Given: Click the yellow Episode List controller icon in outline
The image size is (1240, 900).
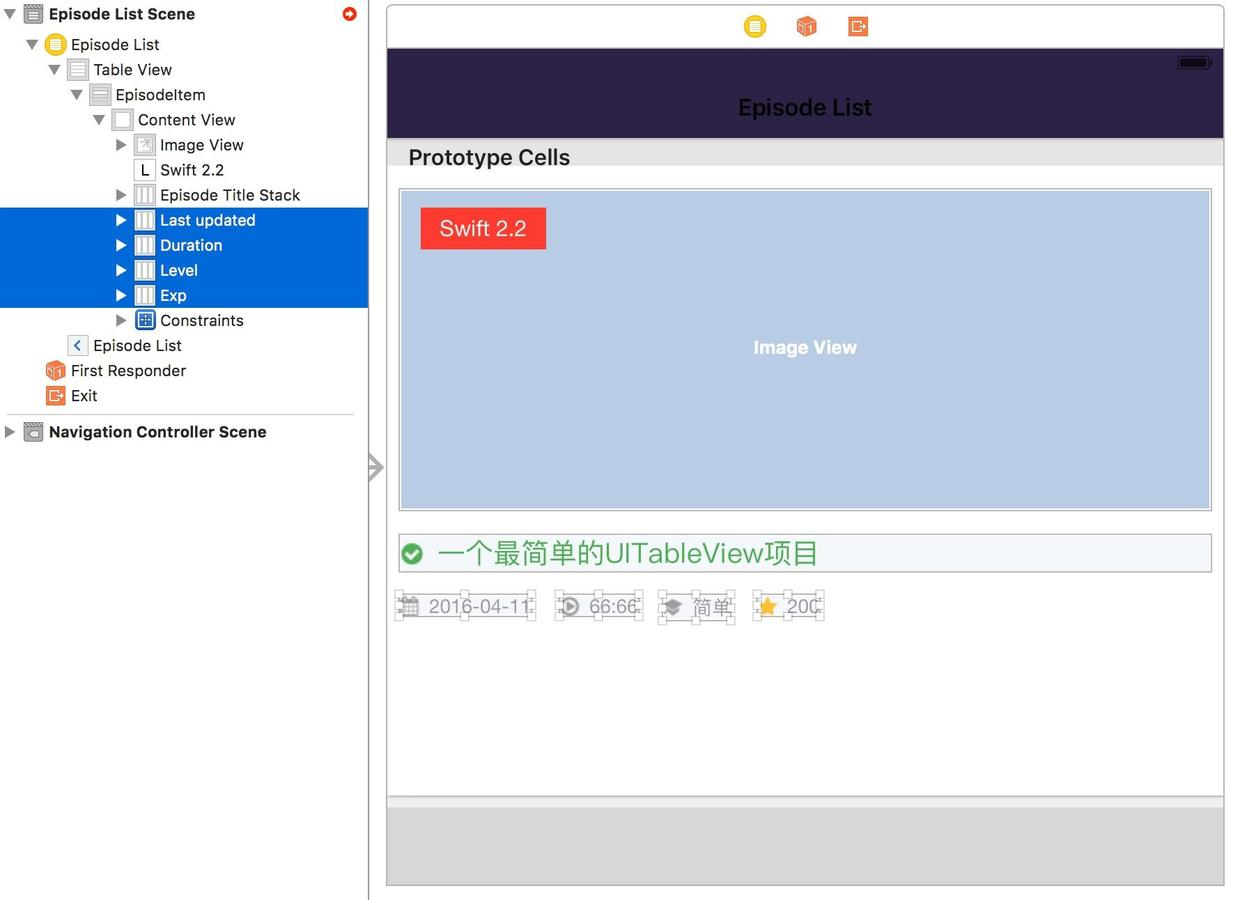Looking at the screenshot, I should click(x=56, y=44).
